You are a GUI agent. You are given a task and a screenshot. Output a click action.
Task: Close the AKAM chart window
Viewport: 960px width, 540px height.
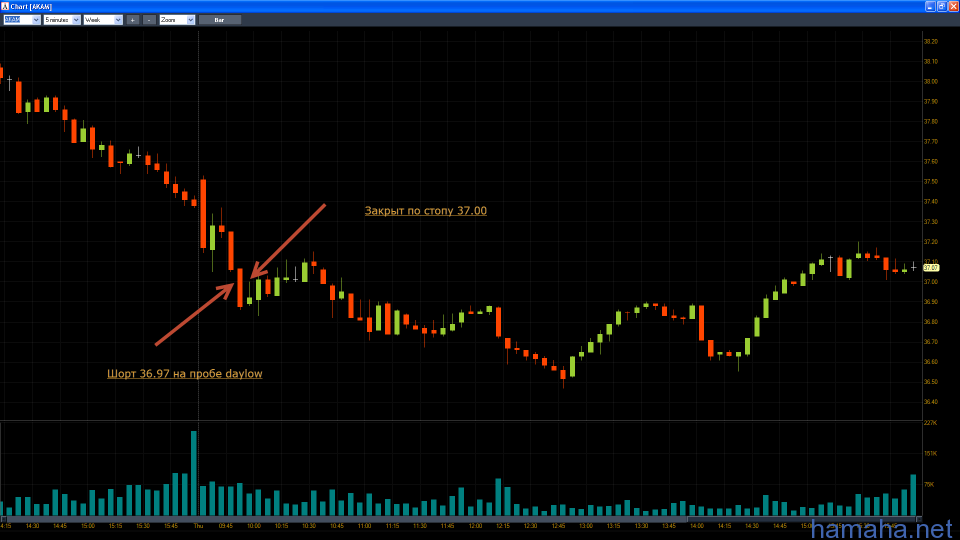point(952,6)
